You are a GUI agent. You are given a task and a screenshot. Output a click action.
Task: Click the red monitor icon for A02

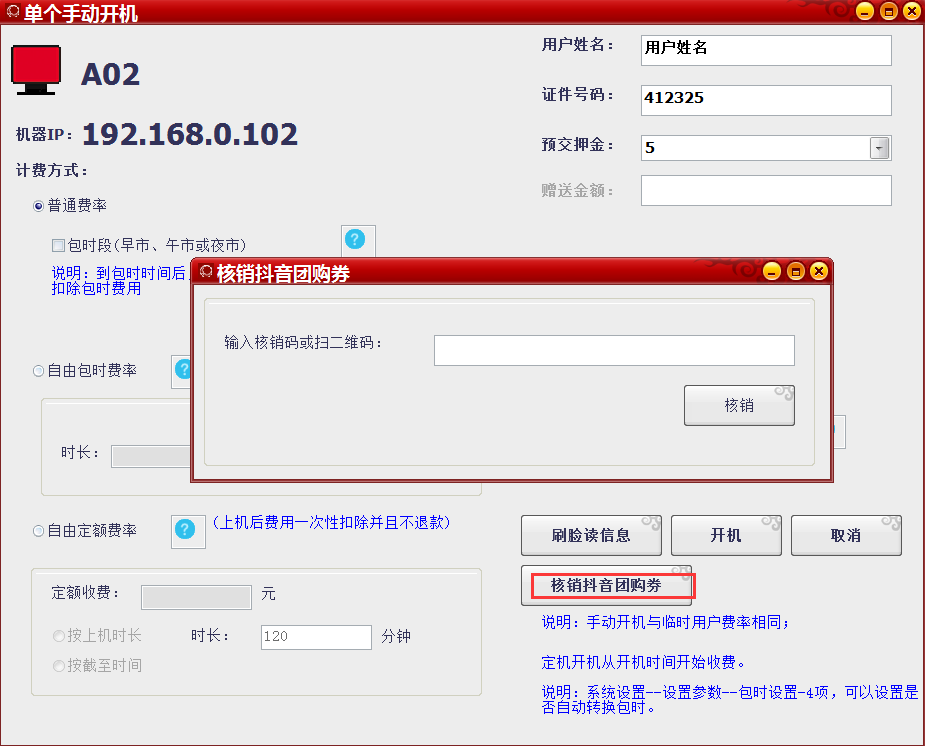37,71
